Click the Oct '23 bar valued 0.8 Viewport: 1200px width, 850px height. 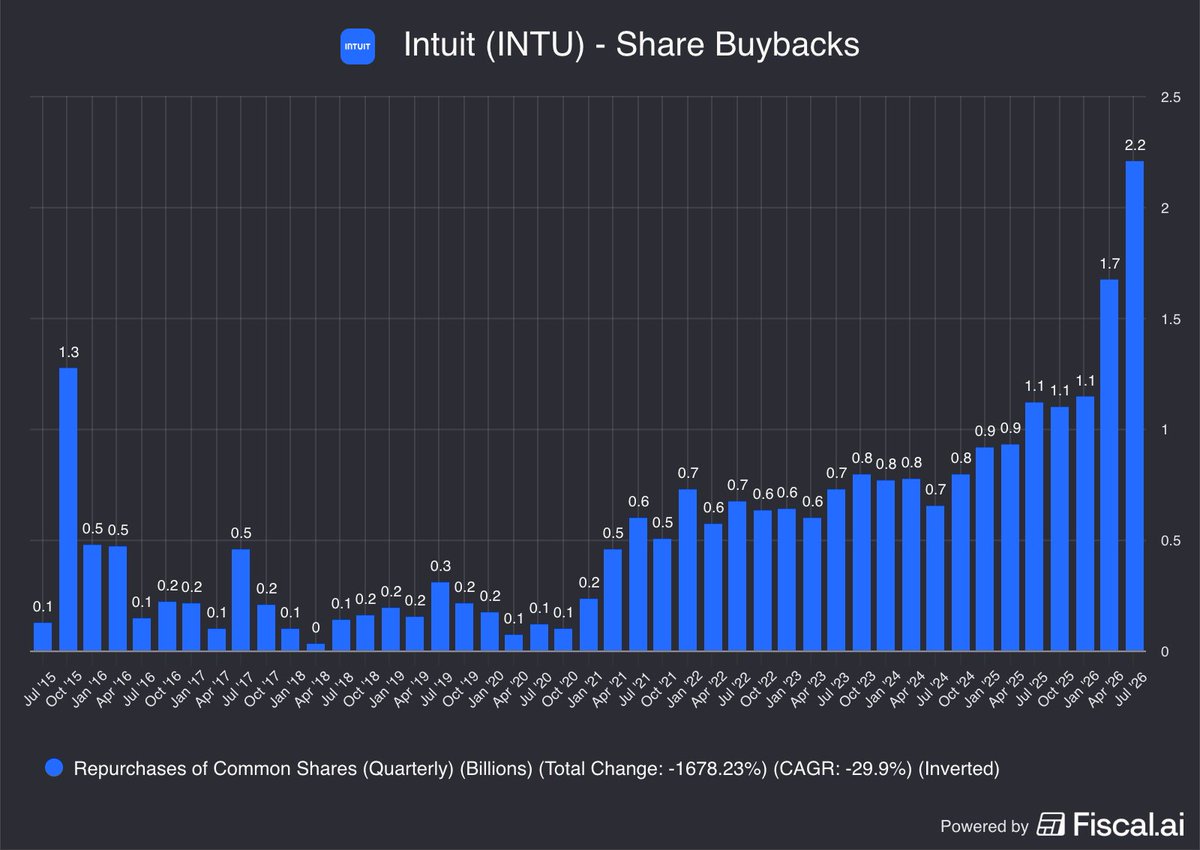(861, 563)
